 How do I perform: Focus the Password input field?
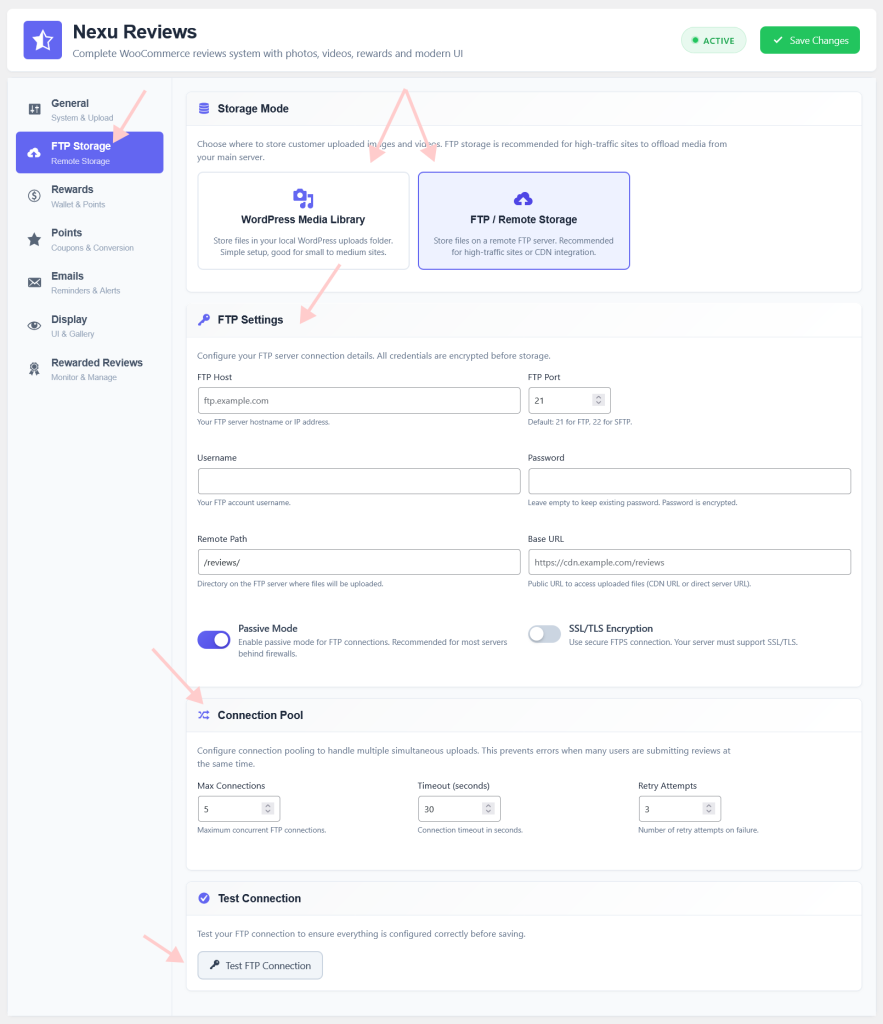(x=690, y=481)
